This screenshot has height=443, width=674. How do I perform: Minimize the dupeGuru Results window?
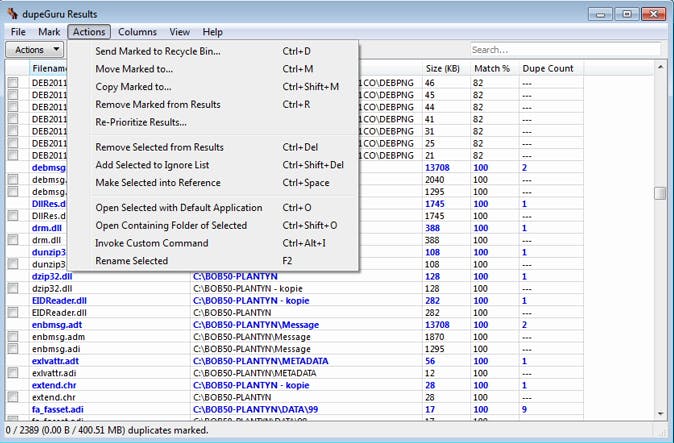602,13
